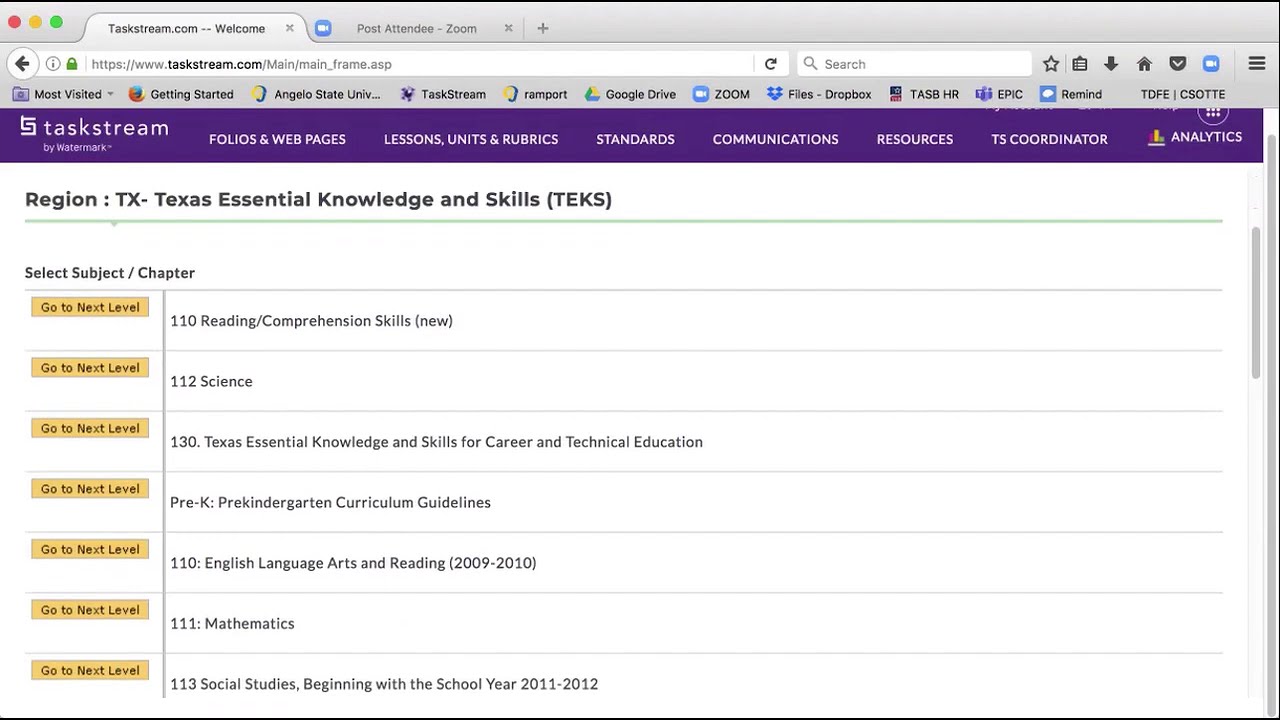
Task: Go back to the previous page
Action: coord(22,64)
